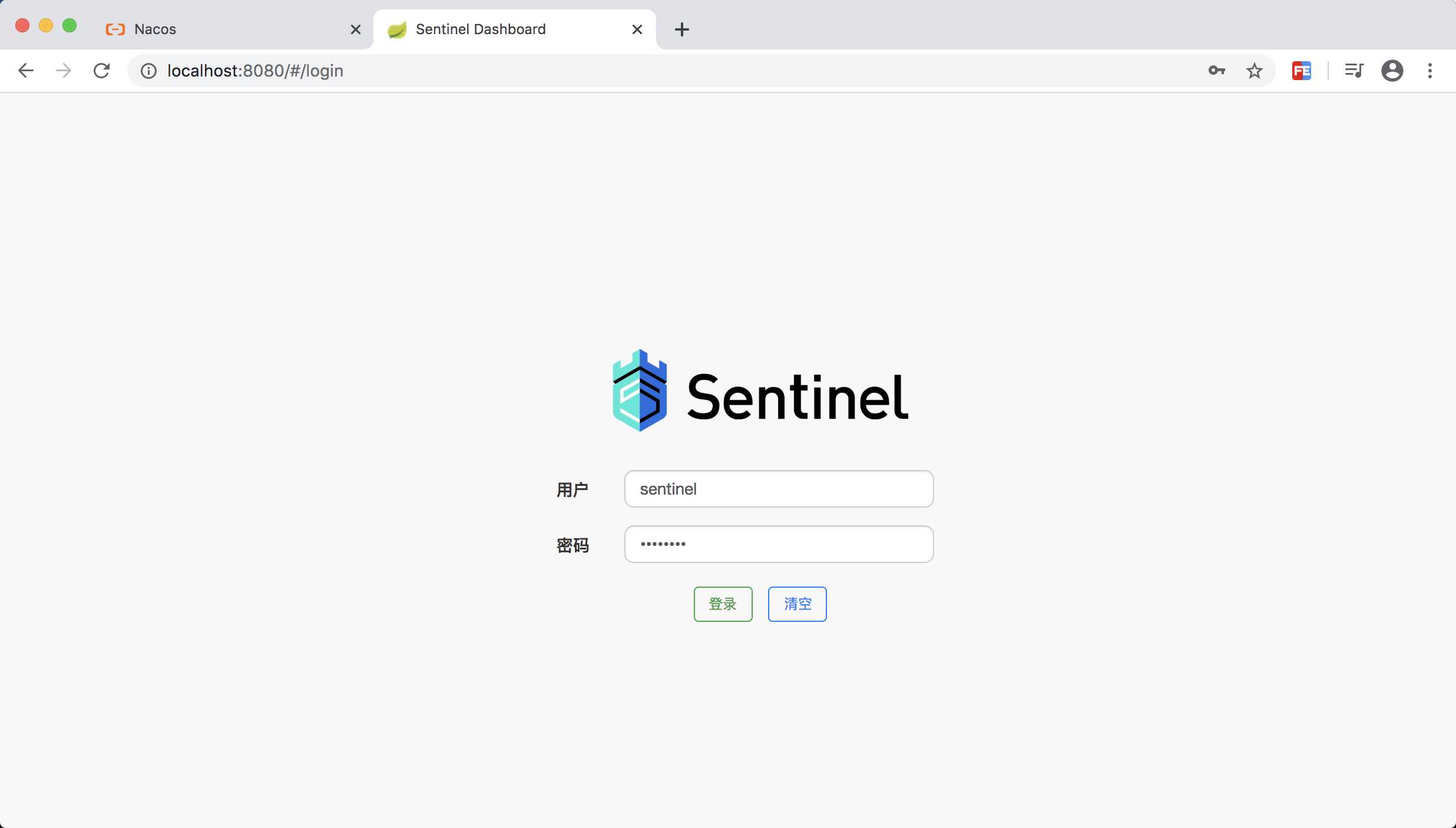This screenshot has width=1456, height=828.
Task: Click the Nacos tab close button
Action: (x=355, y=28)
